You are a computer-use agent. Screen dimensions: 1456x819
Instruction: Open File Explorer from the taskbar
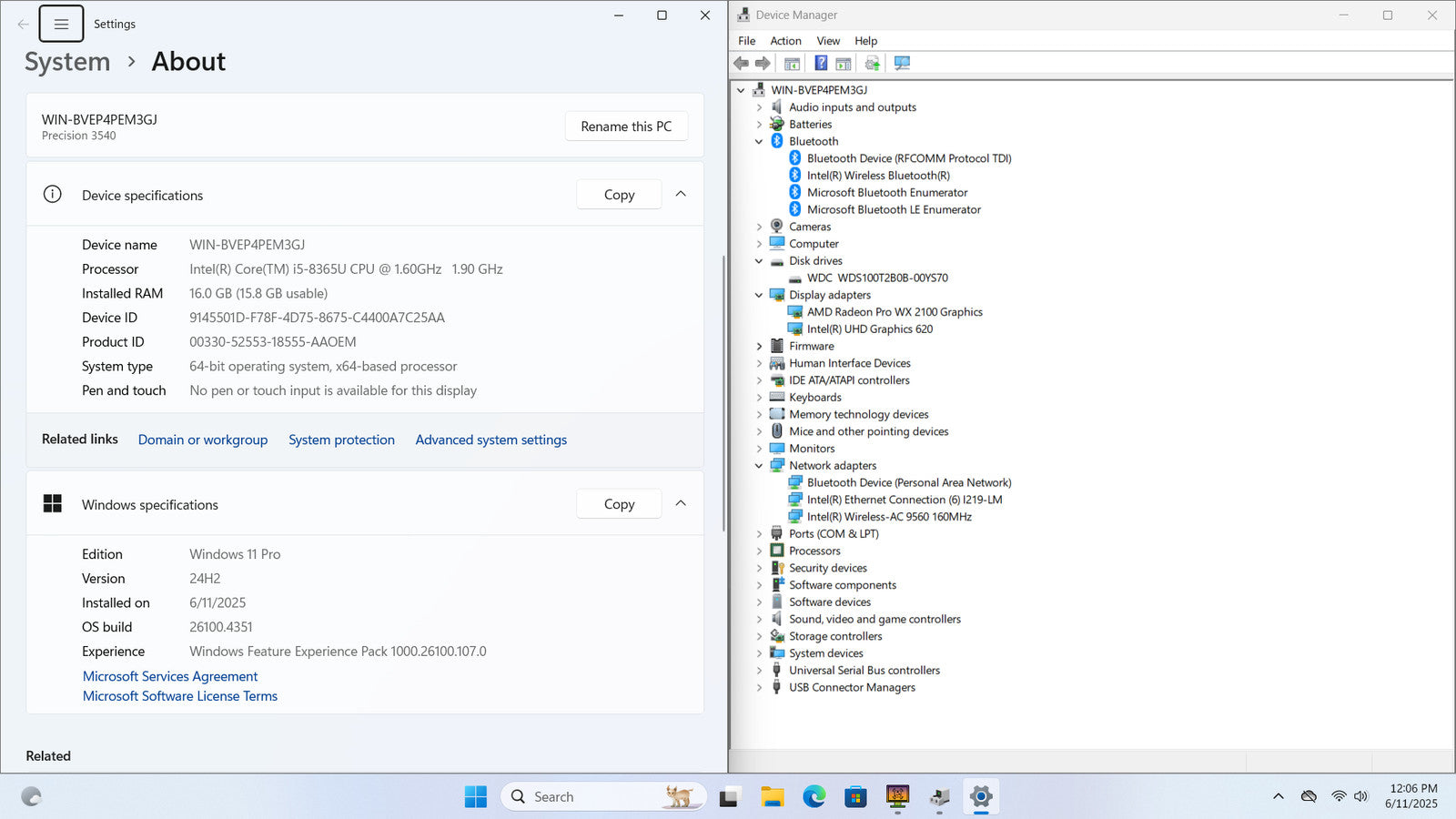(772, 797)
